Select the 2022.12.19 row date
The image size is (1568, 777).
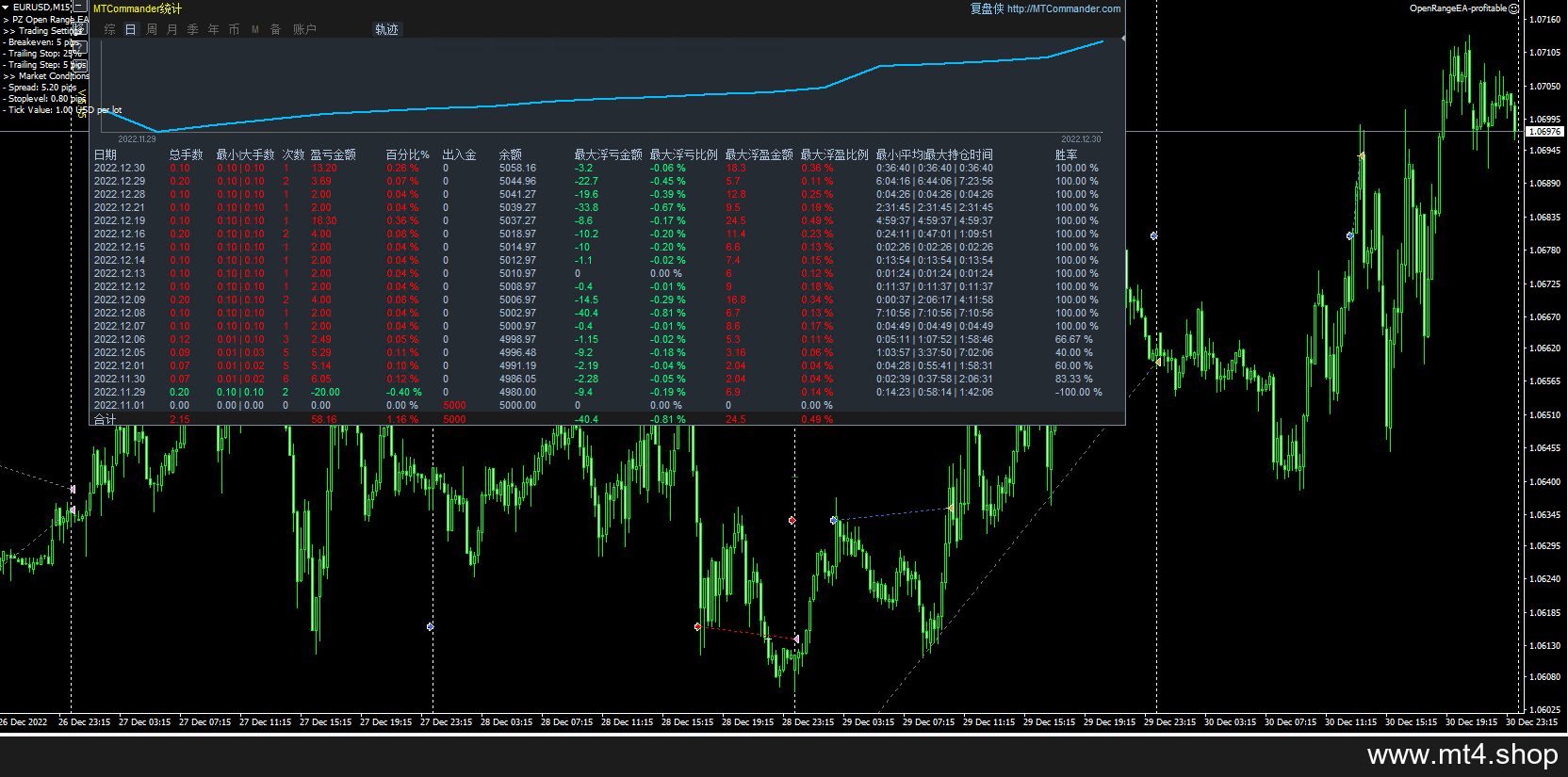click(x=120, y=220)
